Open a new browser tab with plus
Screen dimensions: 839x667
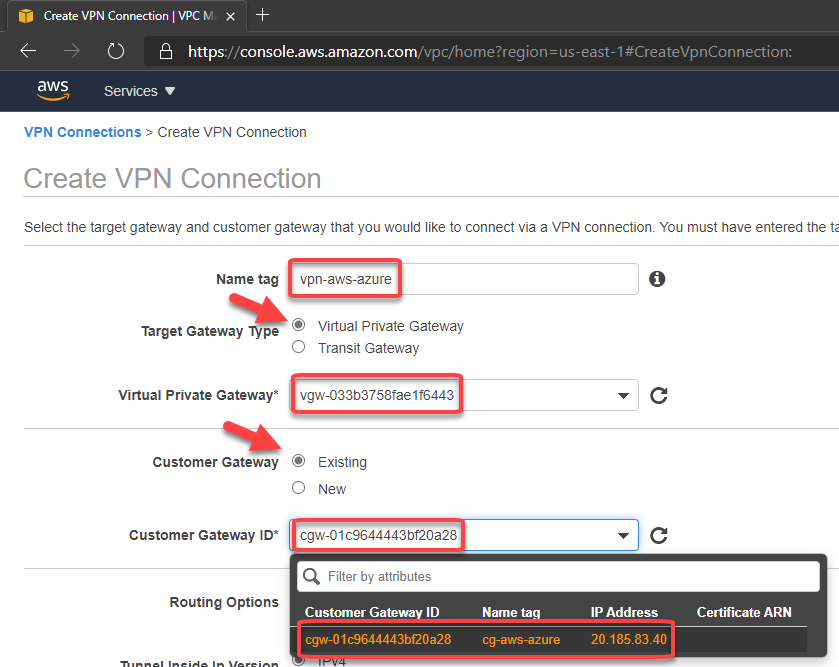point(262,15)
